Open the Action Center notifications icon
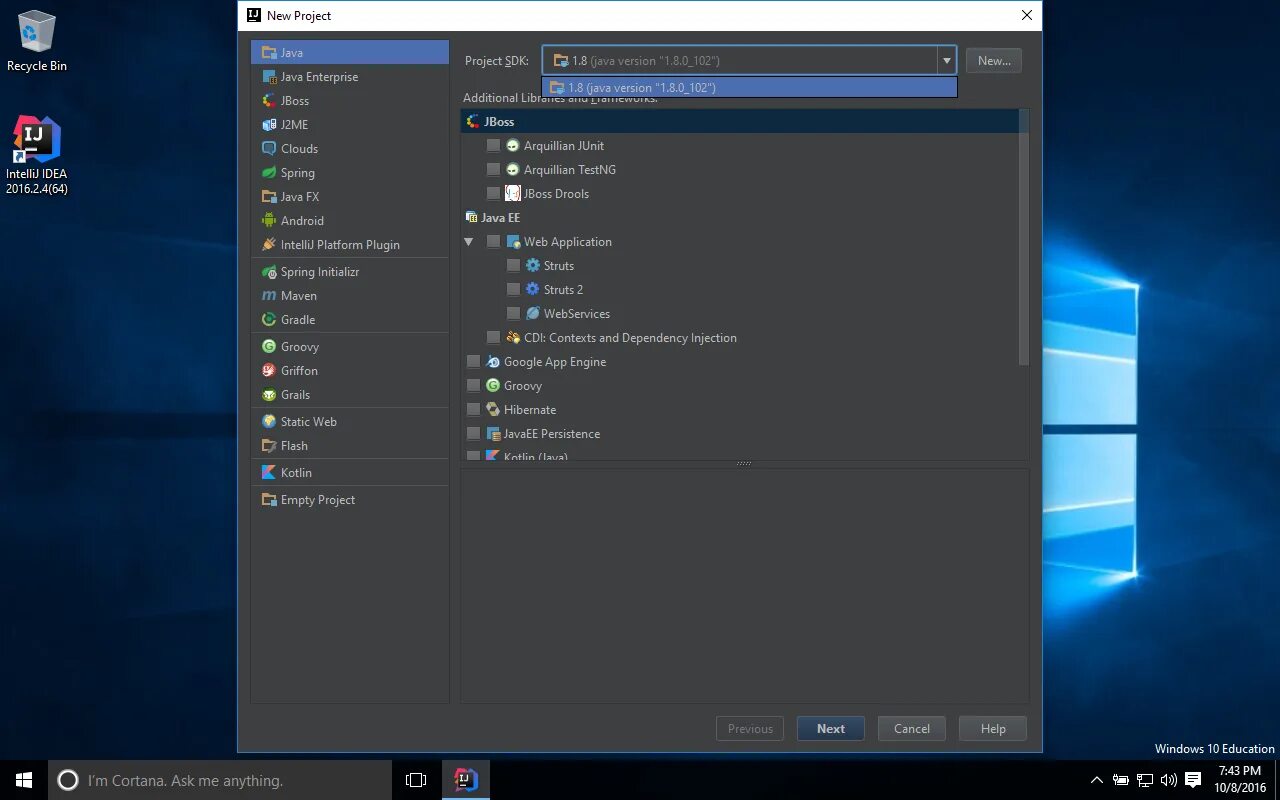 [x=1193, y=780]
